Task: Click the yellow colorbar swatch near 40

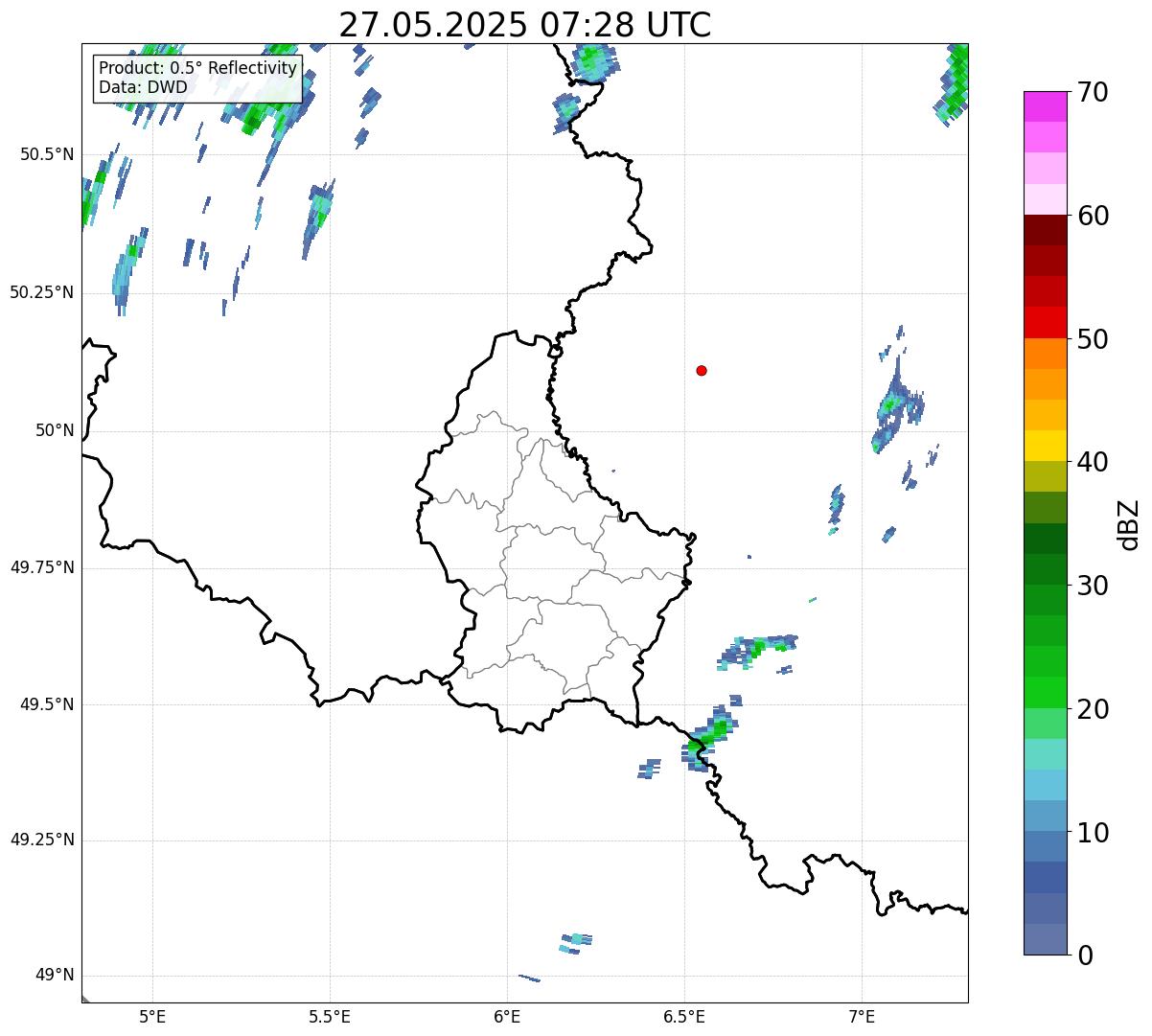Action: (1045, 446)
